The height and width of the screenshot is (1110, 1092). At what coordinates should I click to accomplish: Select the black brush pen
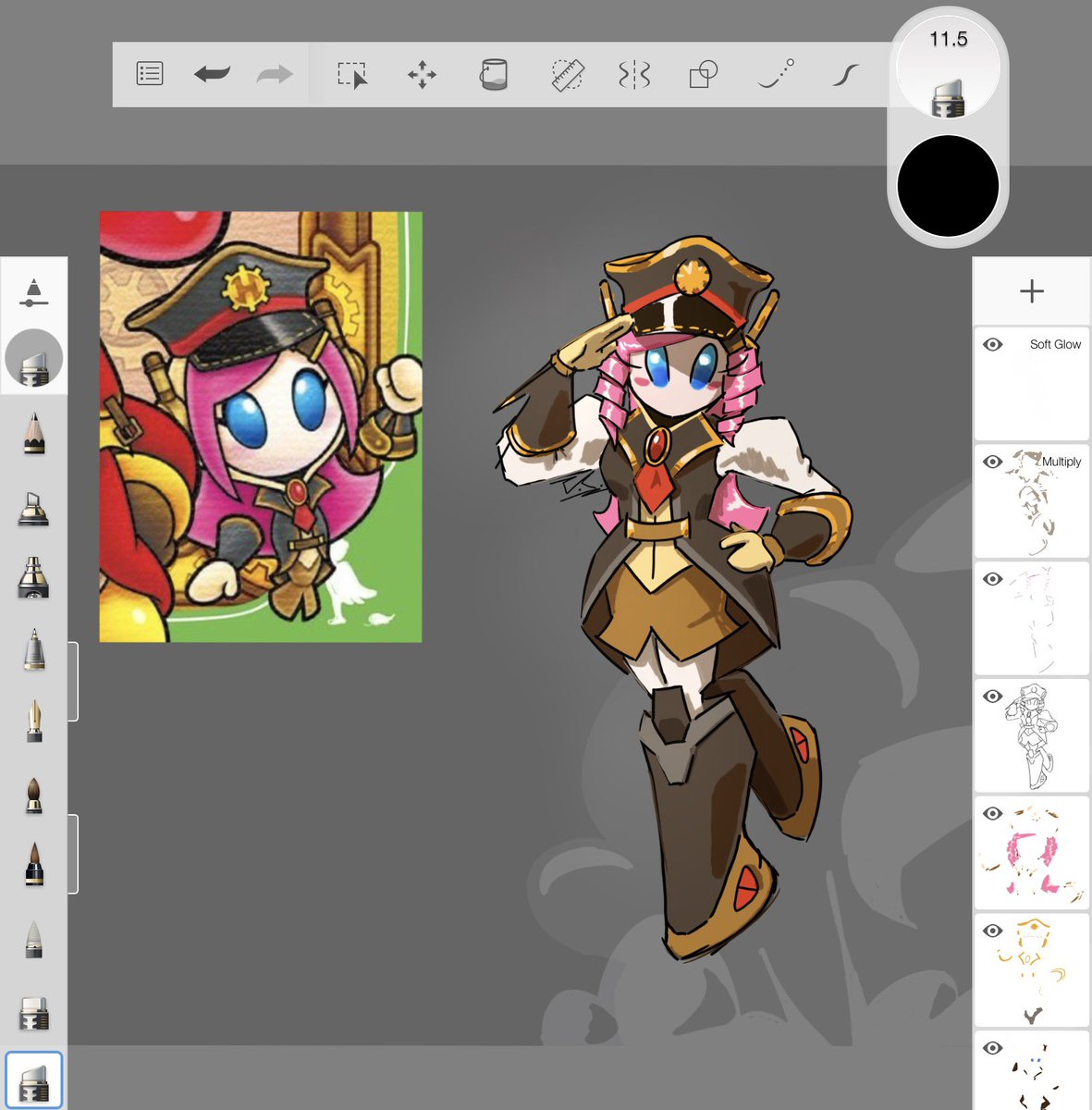pos(33,864)
